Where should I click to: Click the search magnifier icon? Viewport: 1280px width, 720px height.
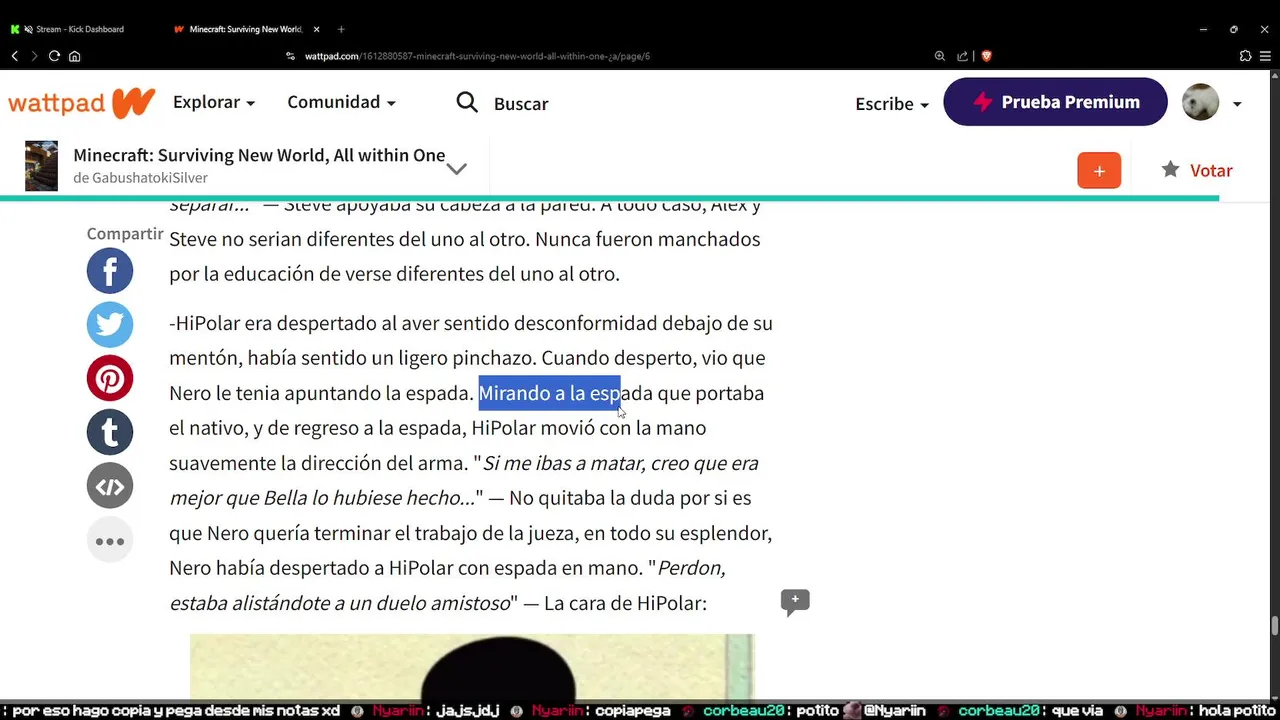pos(467,102)
